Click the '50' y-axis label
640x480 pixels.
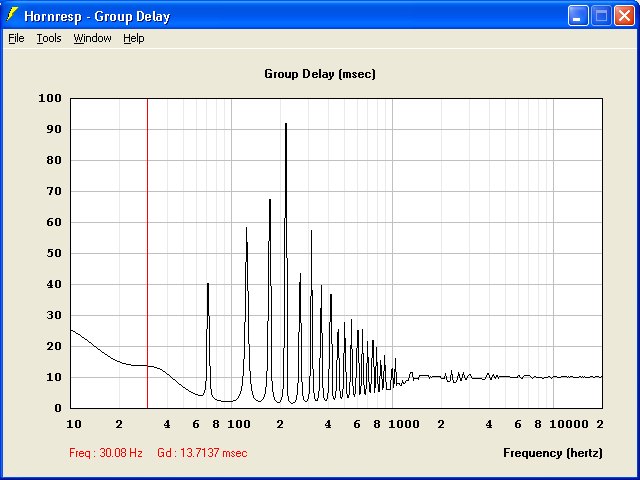[53, 253]
